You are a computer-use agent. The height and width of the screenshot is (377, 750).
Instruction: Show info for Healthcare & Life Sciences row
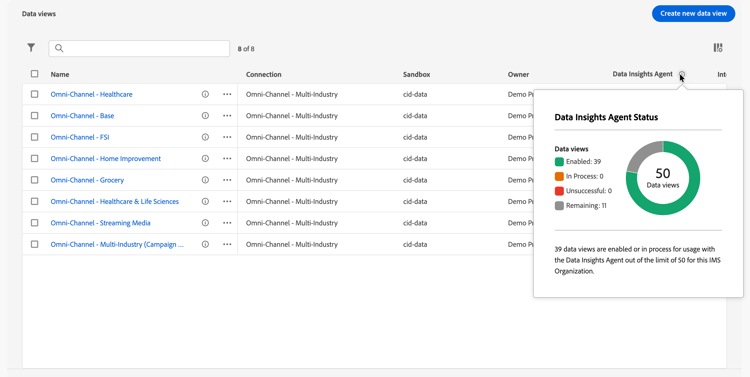(x=205, y=201)
